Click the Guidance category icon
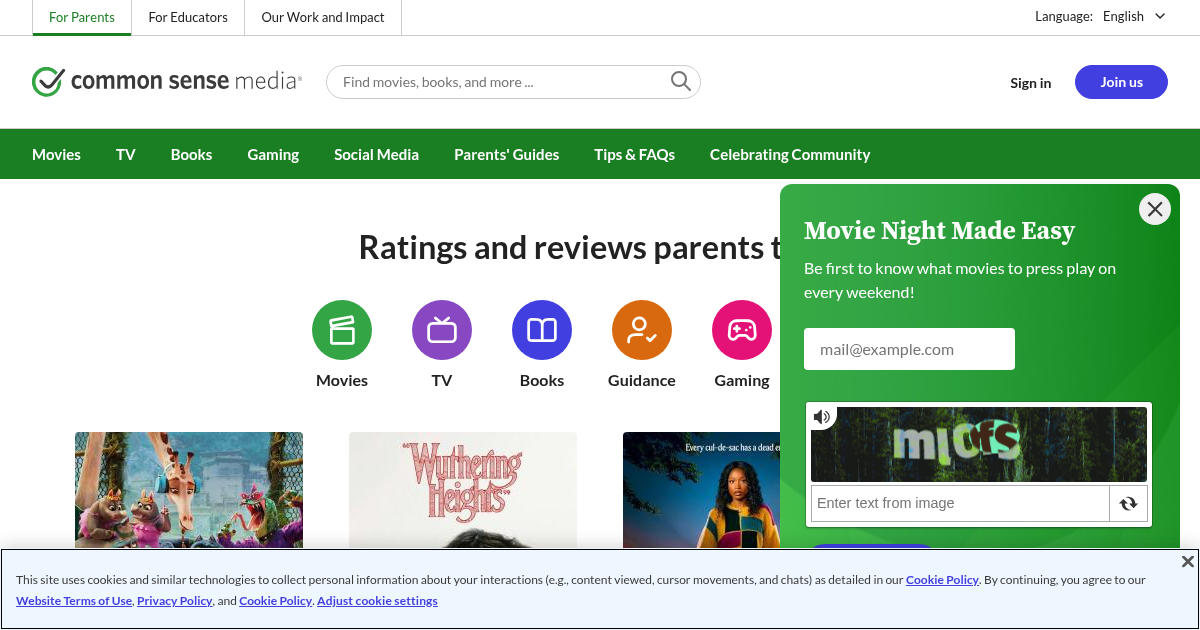 tap(642, 329)
